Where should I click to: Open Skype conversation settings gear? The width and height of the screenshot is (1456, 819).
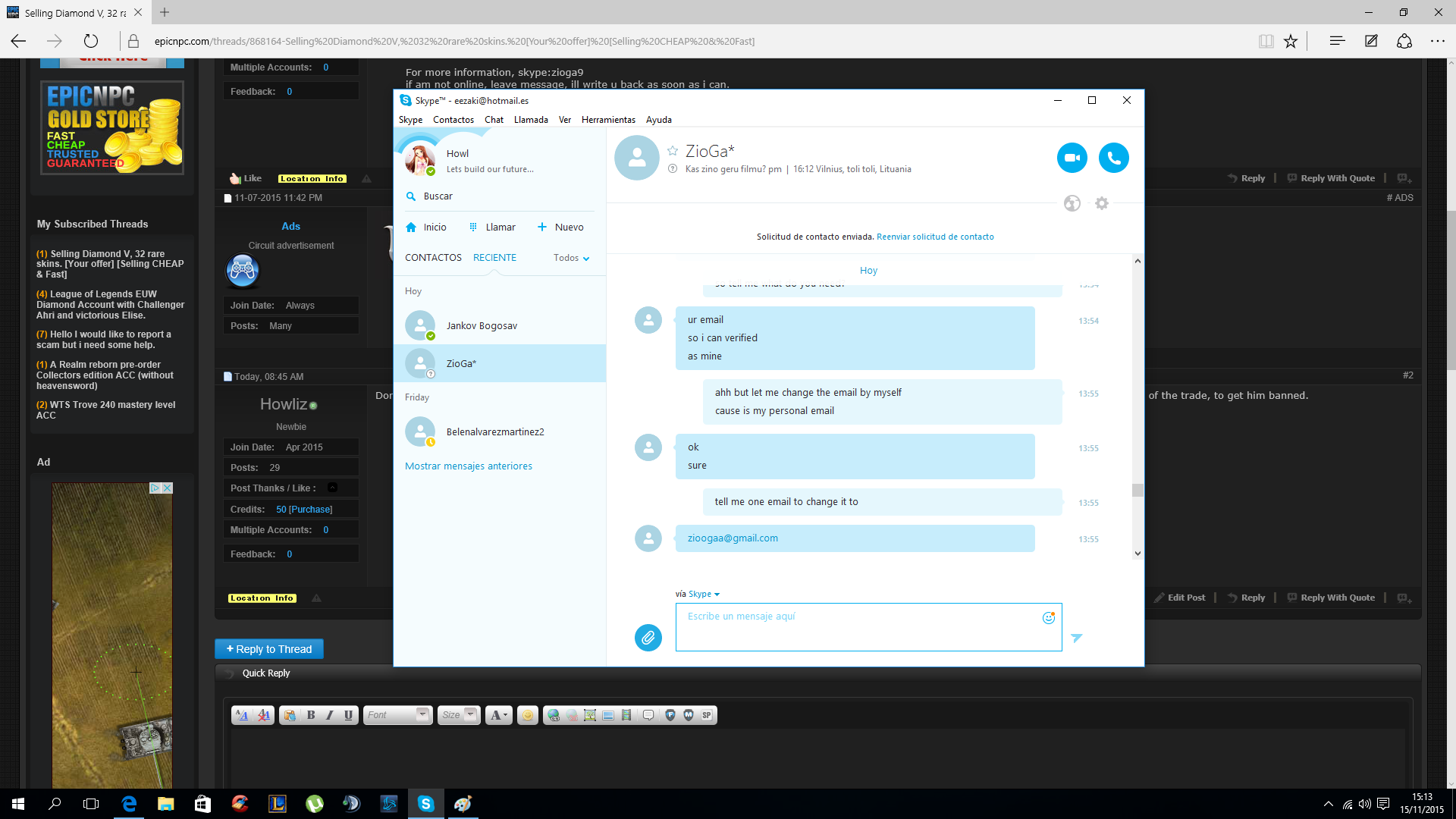tap(1102, 203)
